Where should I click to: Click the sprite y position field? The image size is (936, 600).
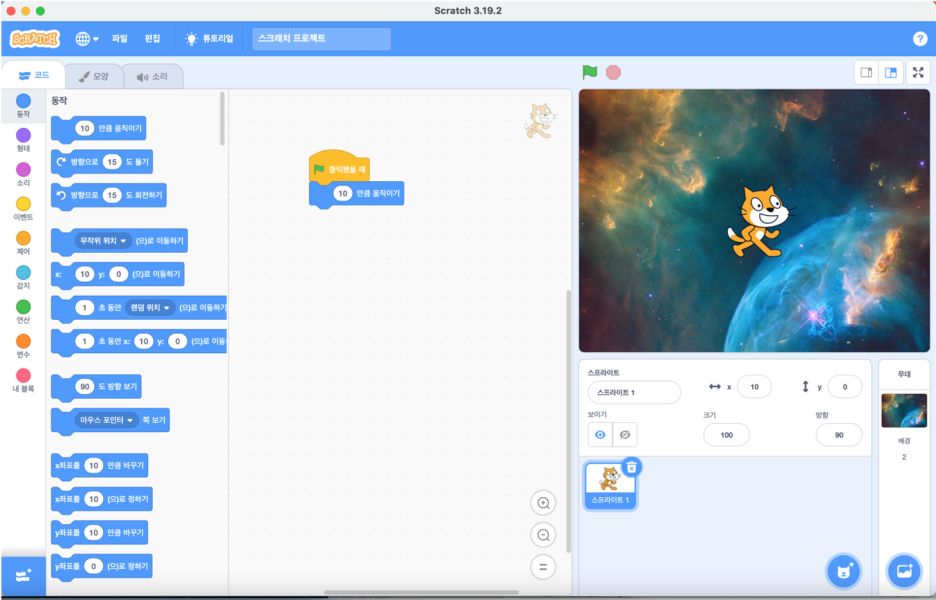point(845,387)
